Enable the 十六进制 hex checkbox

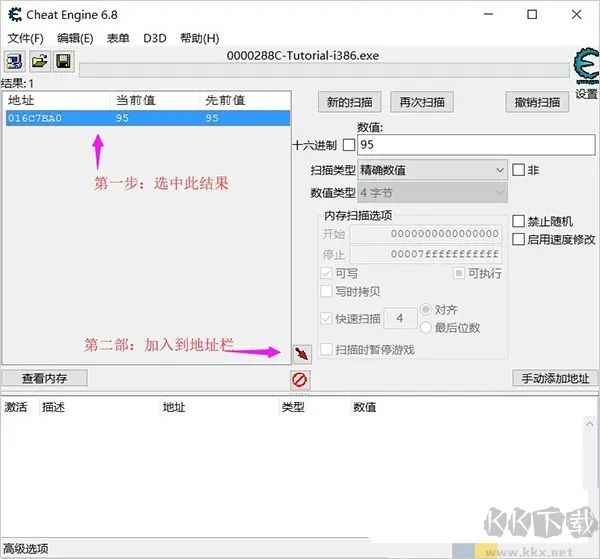coord(348,145)
